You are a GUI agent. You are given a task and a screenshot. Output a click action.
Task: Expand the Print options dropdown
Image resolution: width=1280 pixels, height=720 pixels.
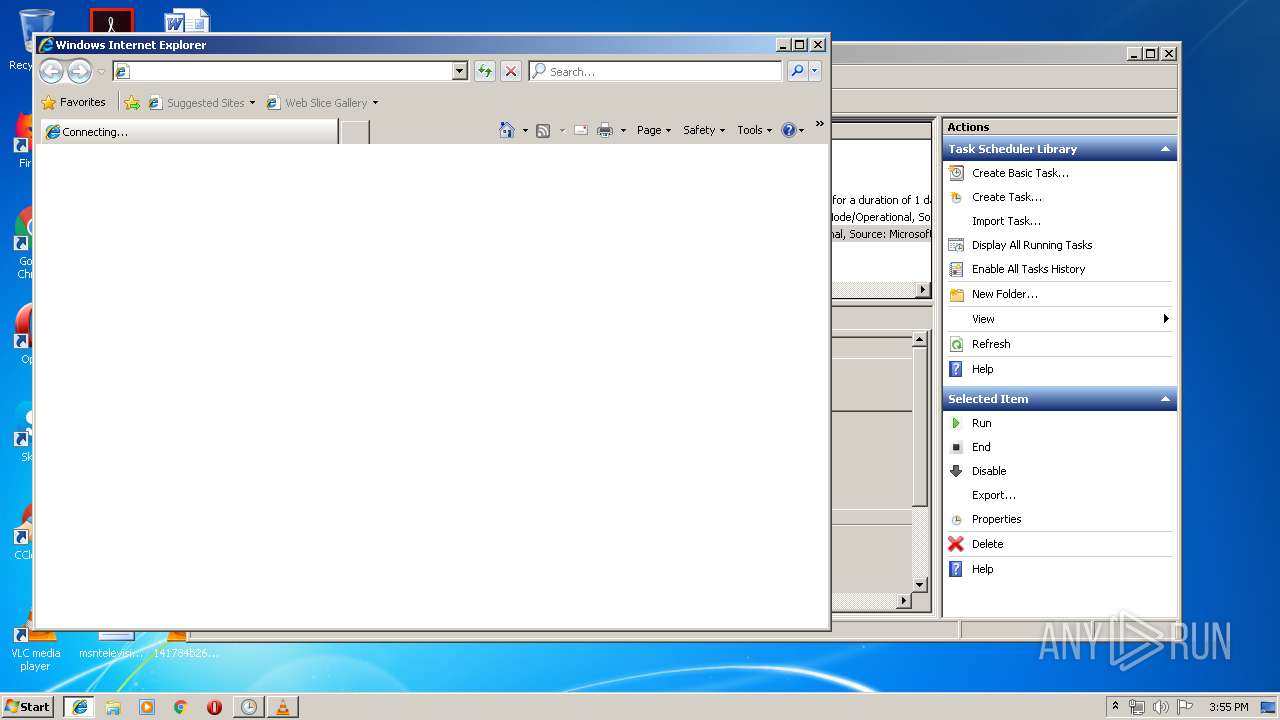pyautogui.click(x=623, y=130)
